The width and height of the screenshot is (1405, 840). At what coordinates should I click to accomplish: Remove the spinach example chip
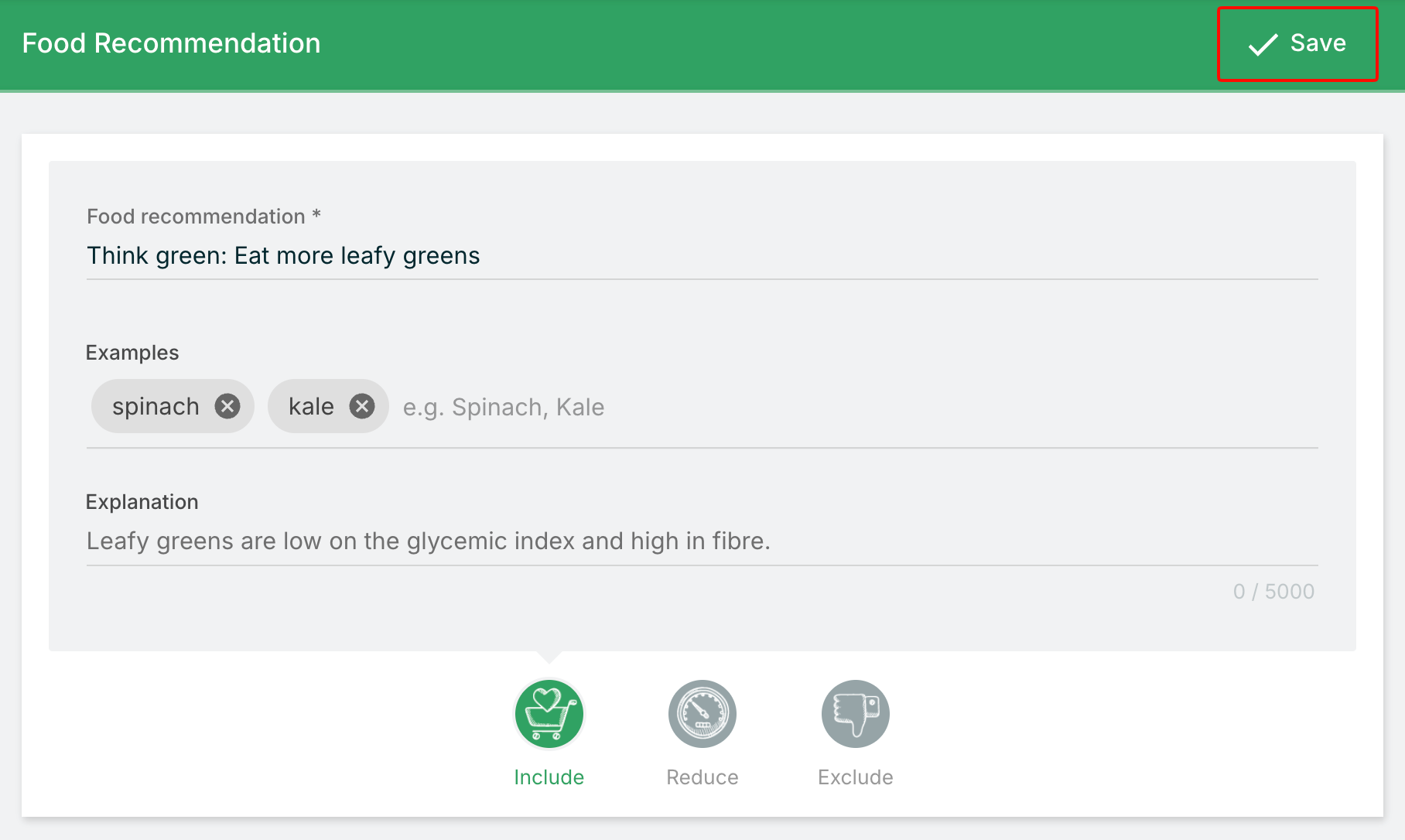[x=227, y=406]
